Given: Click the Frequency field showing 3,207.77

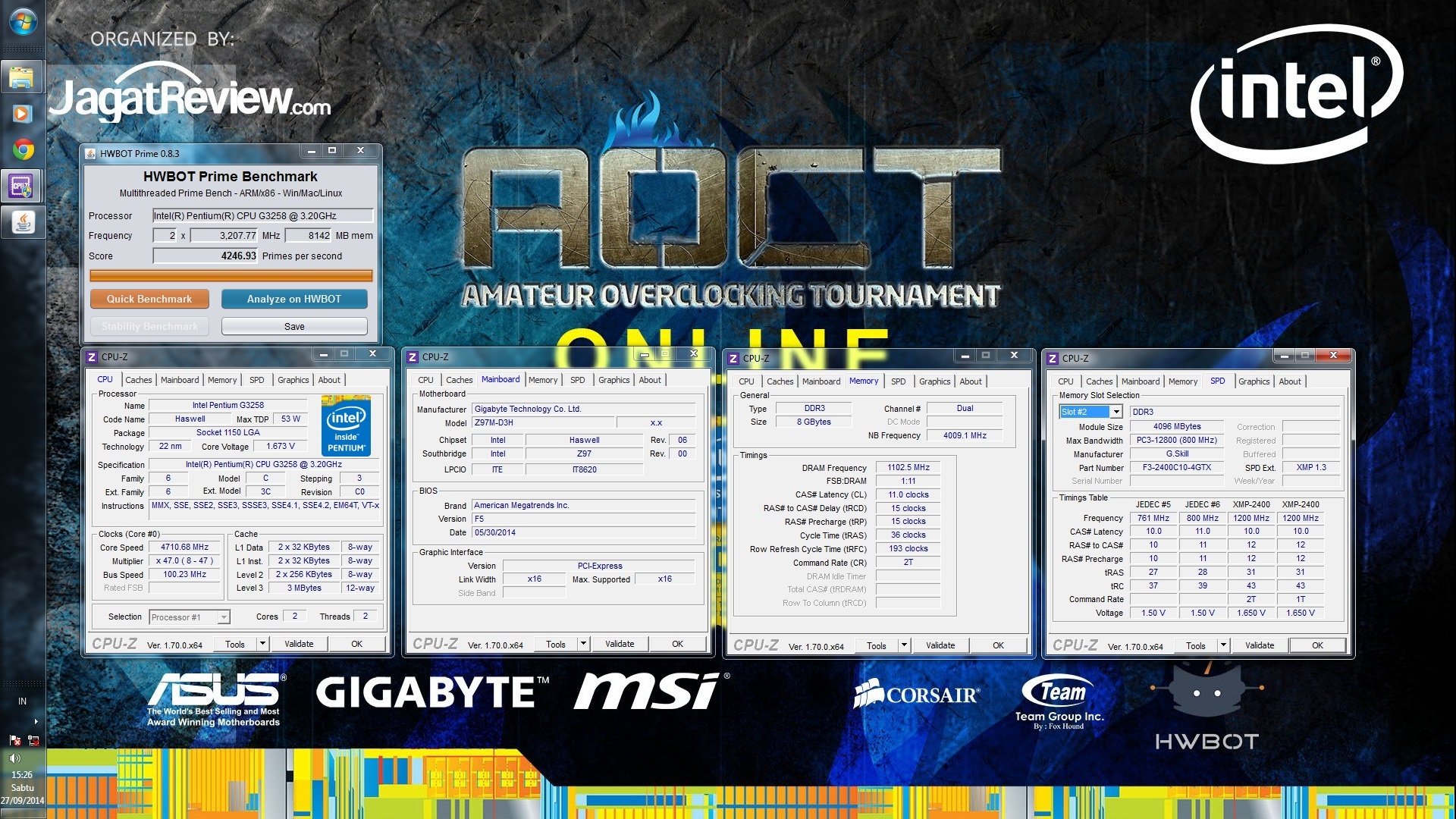Looking at the screenshot, I should tap(224, 236).
